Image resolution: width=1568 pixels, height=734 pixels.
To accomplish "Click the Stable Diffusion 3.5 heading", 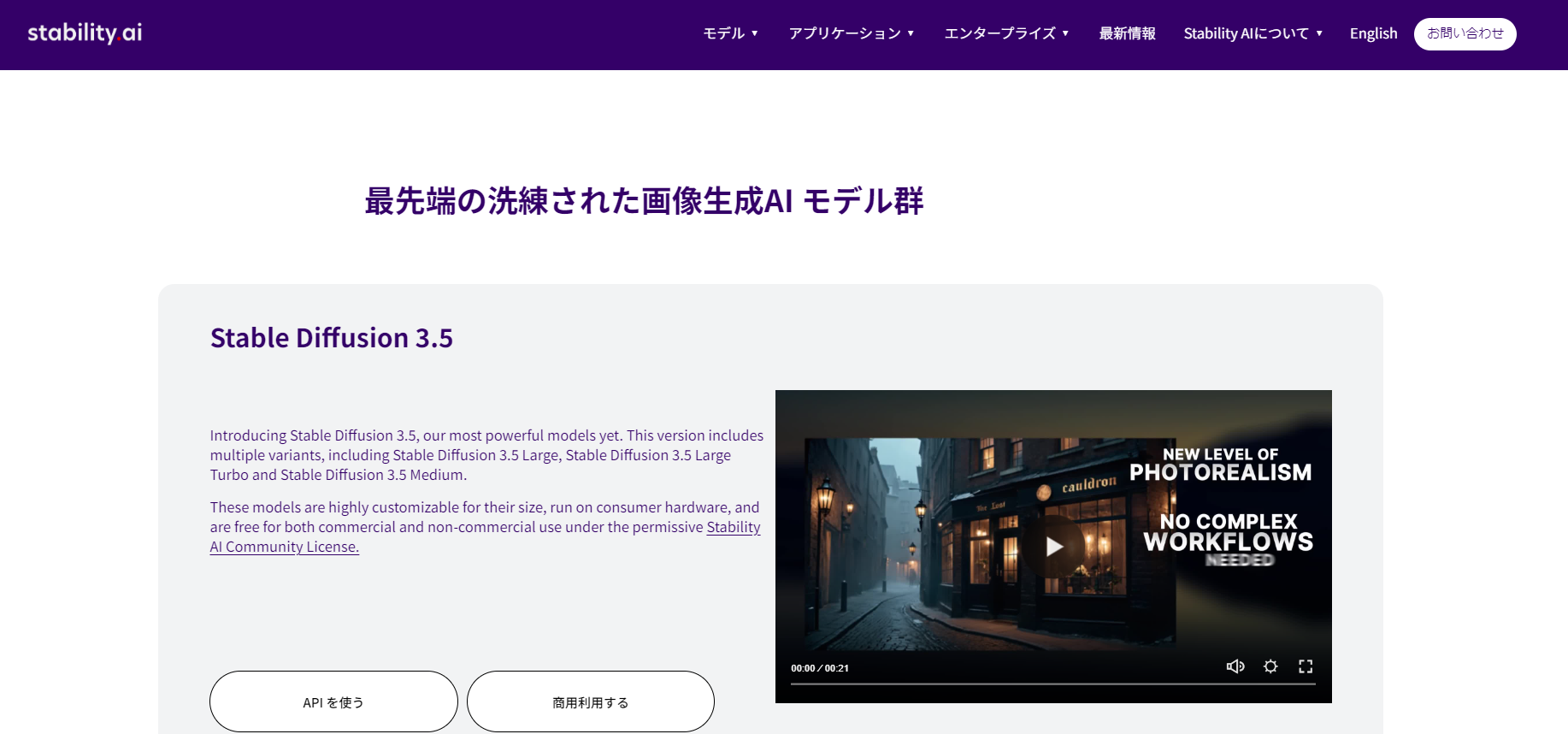I will [x=332, y=338].
